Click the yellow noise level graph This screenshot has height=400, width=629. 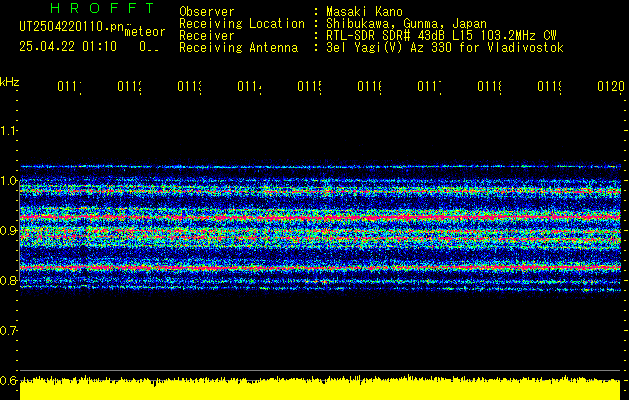(x=320, y=388)
